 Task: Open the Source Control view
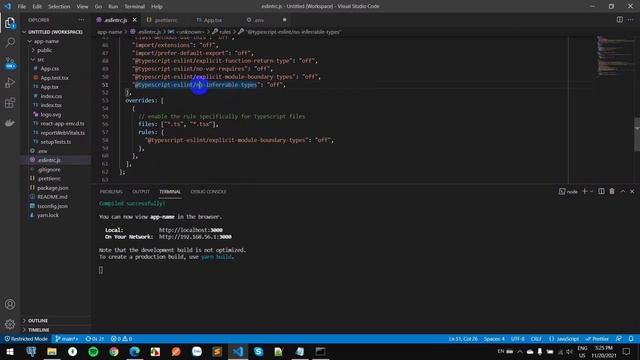(10, 63)
